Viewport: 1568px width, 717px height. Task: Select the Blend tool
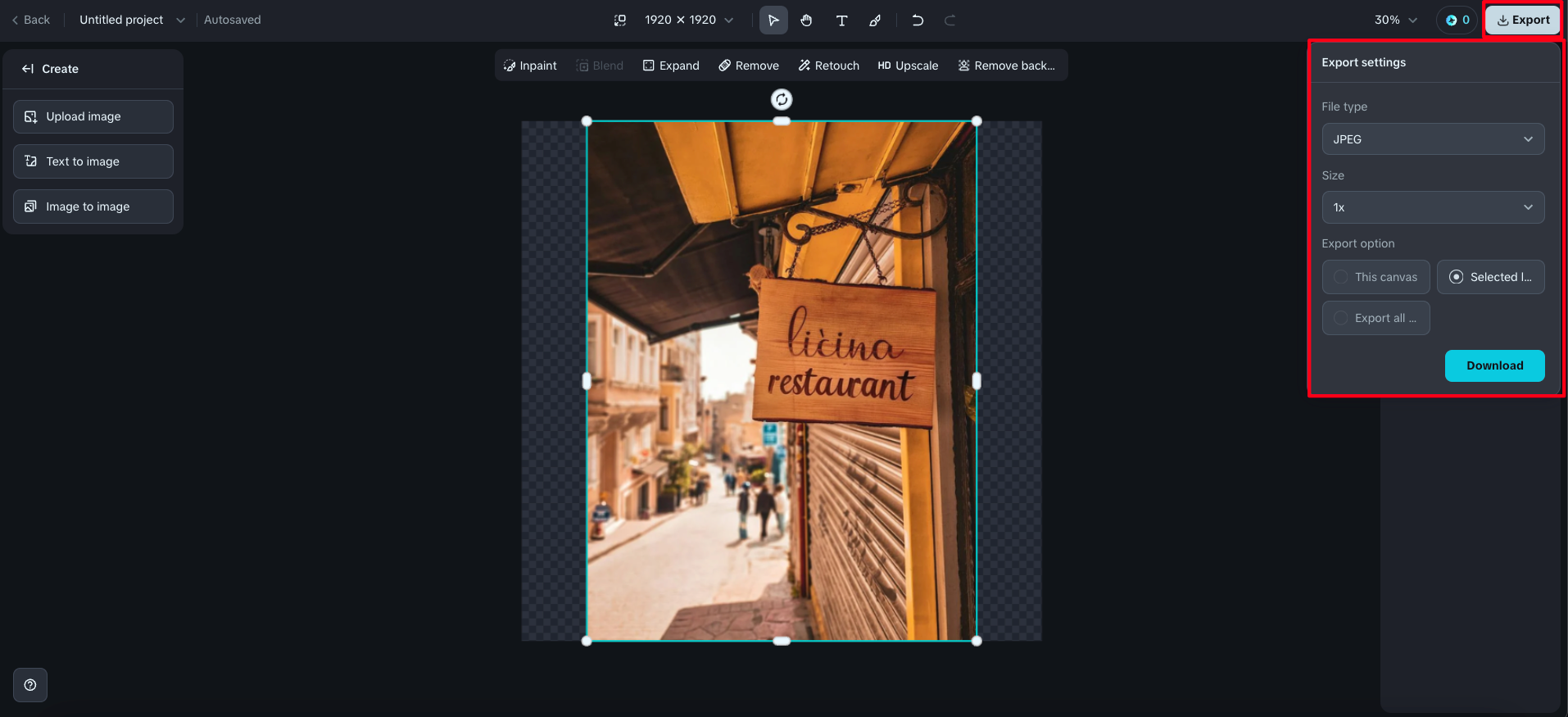tap(600, 66)
